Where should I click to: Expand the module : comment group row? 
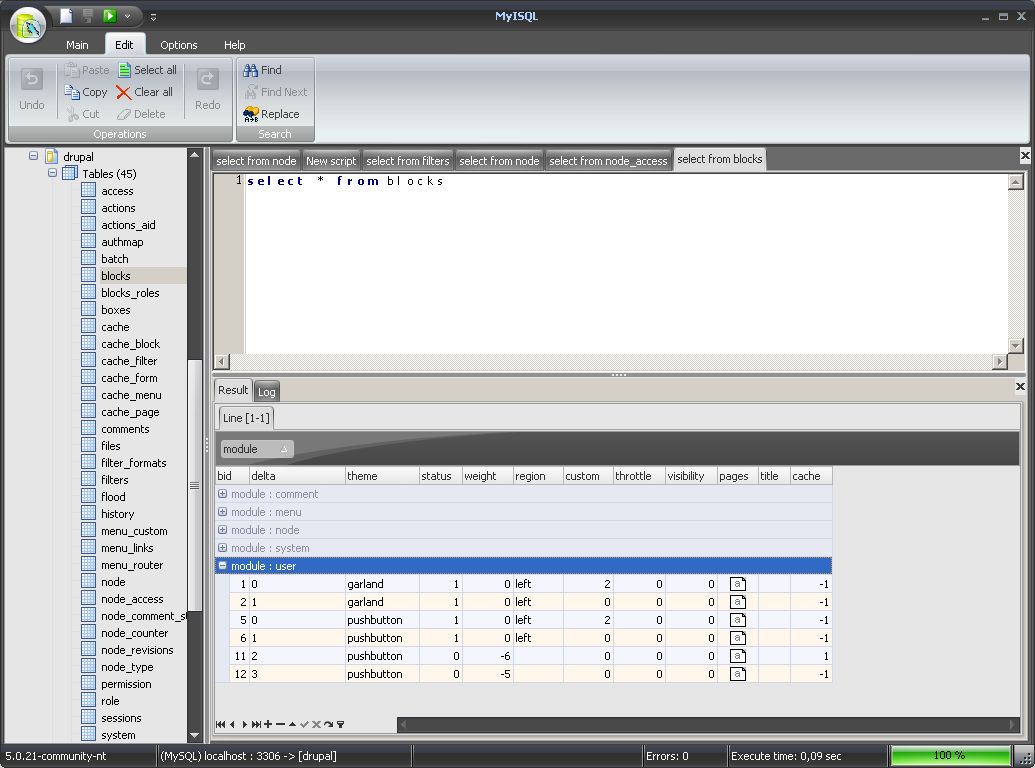point(222,494)
